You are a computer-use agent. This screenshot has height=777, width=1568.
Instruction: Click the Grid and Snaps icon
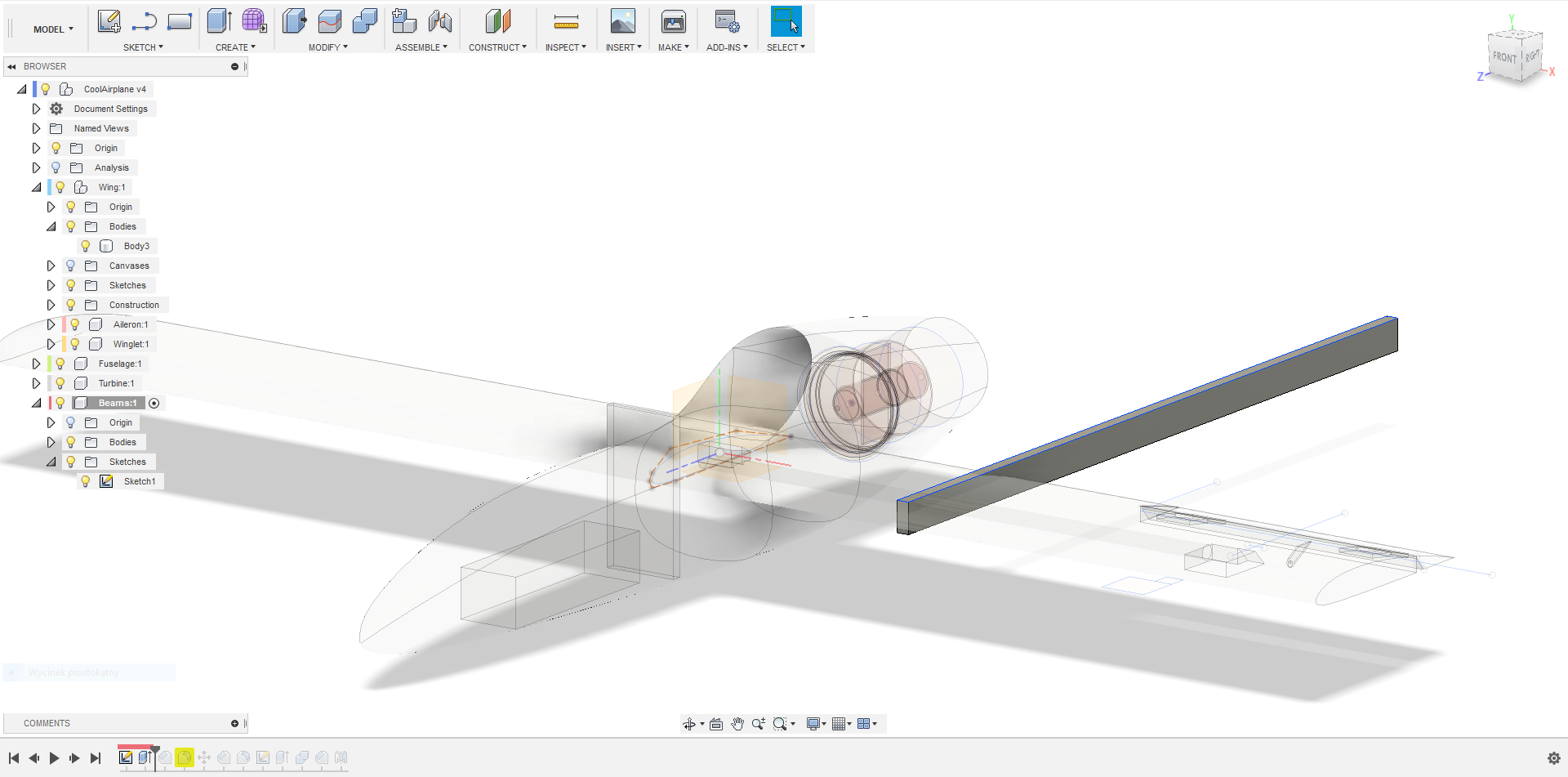point(839,724)
